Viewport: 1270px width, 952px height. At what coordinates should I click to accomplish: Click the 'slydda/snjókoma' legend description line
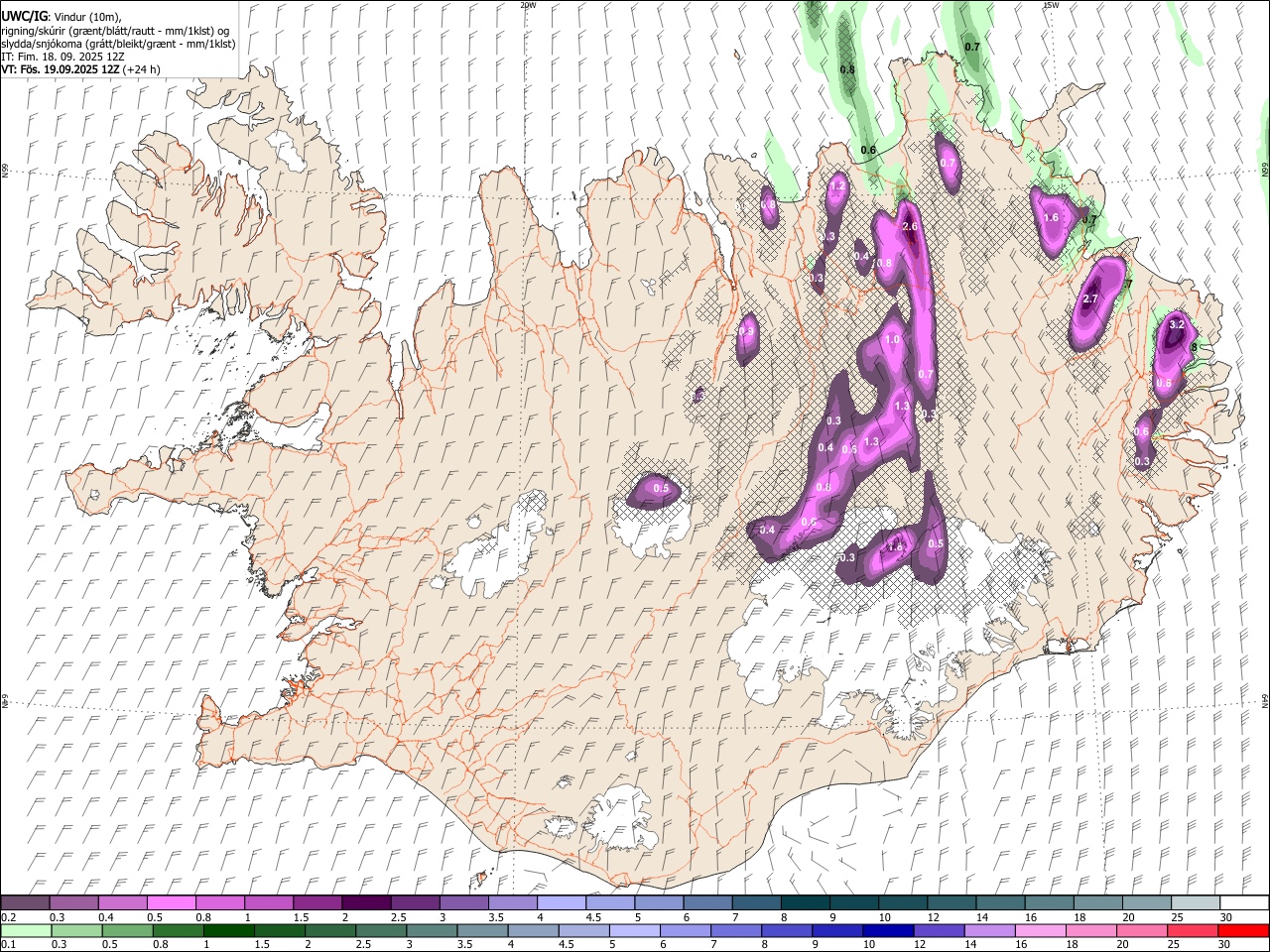119,44
